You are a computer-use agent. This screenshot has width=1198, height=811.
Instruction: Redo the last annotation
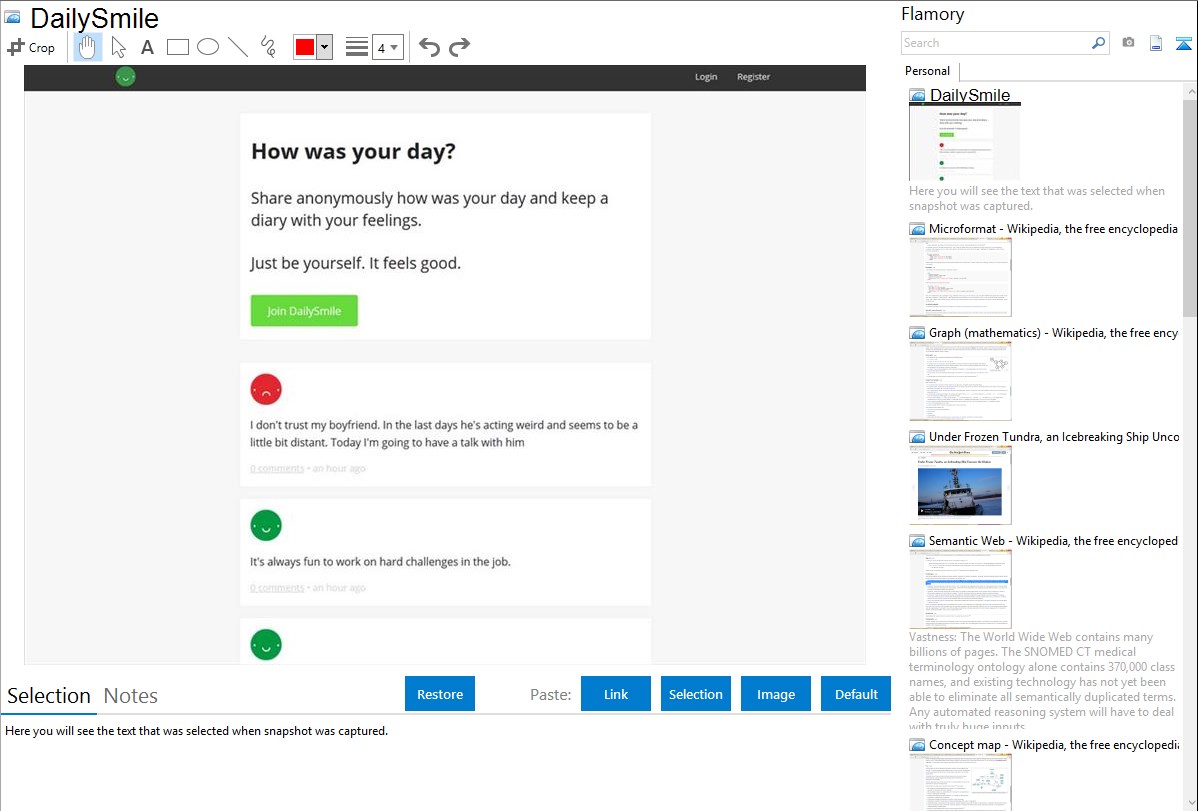(x=459, y=47)
